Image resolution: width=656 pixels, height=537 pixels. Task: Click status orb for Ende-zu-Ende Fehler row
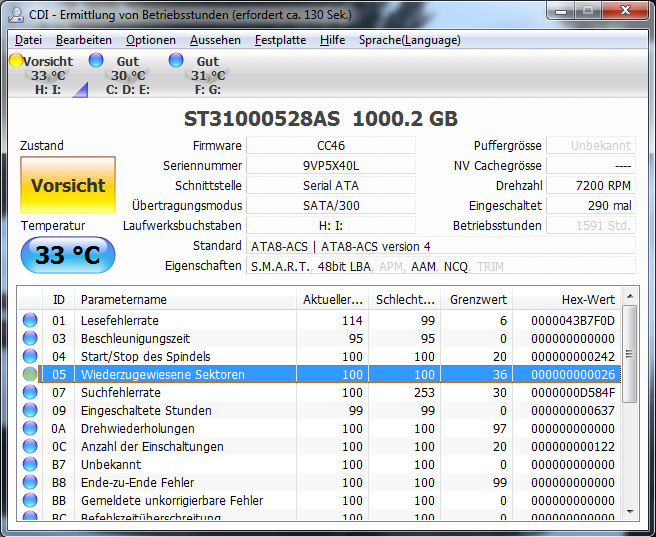[x=30, y=482]
